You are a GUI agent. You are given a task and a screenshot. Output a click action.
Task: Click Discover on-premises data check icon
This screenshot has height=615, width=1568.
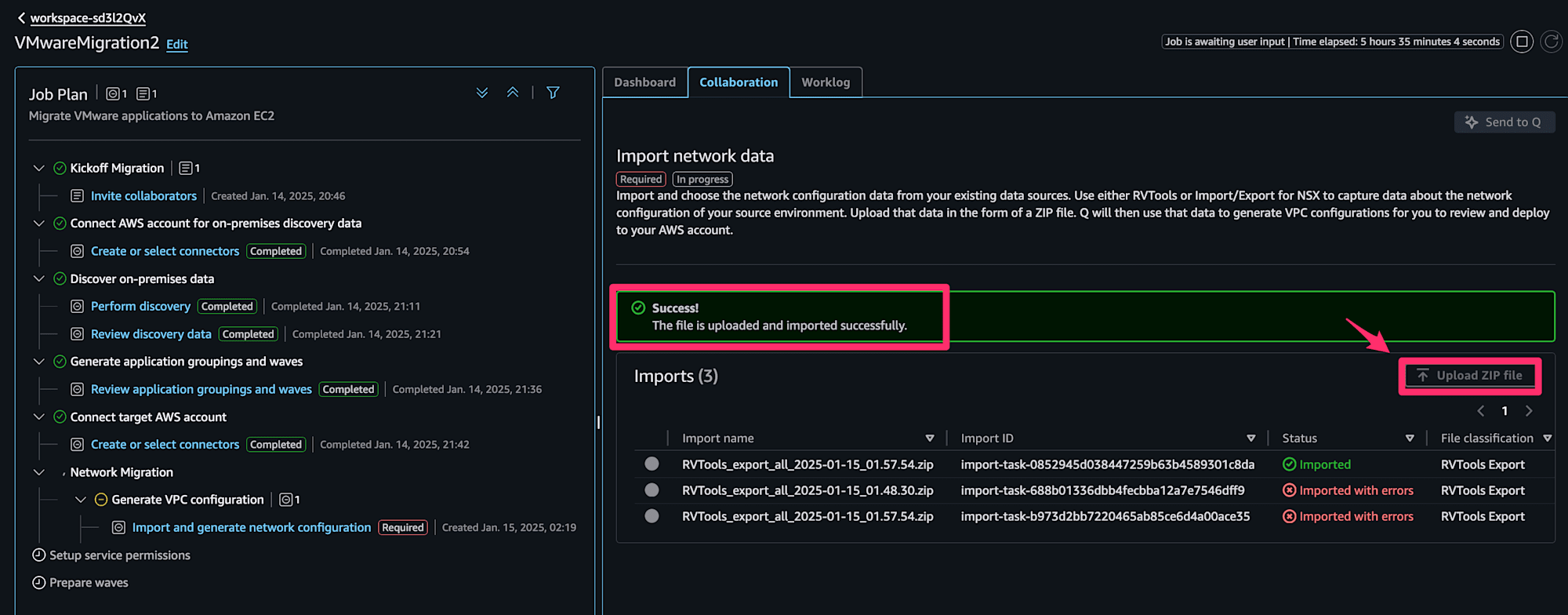(60, 278)
